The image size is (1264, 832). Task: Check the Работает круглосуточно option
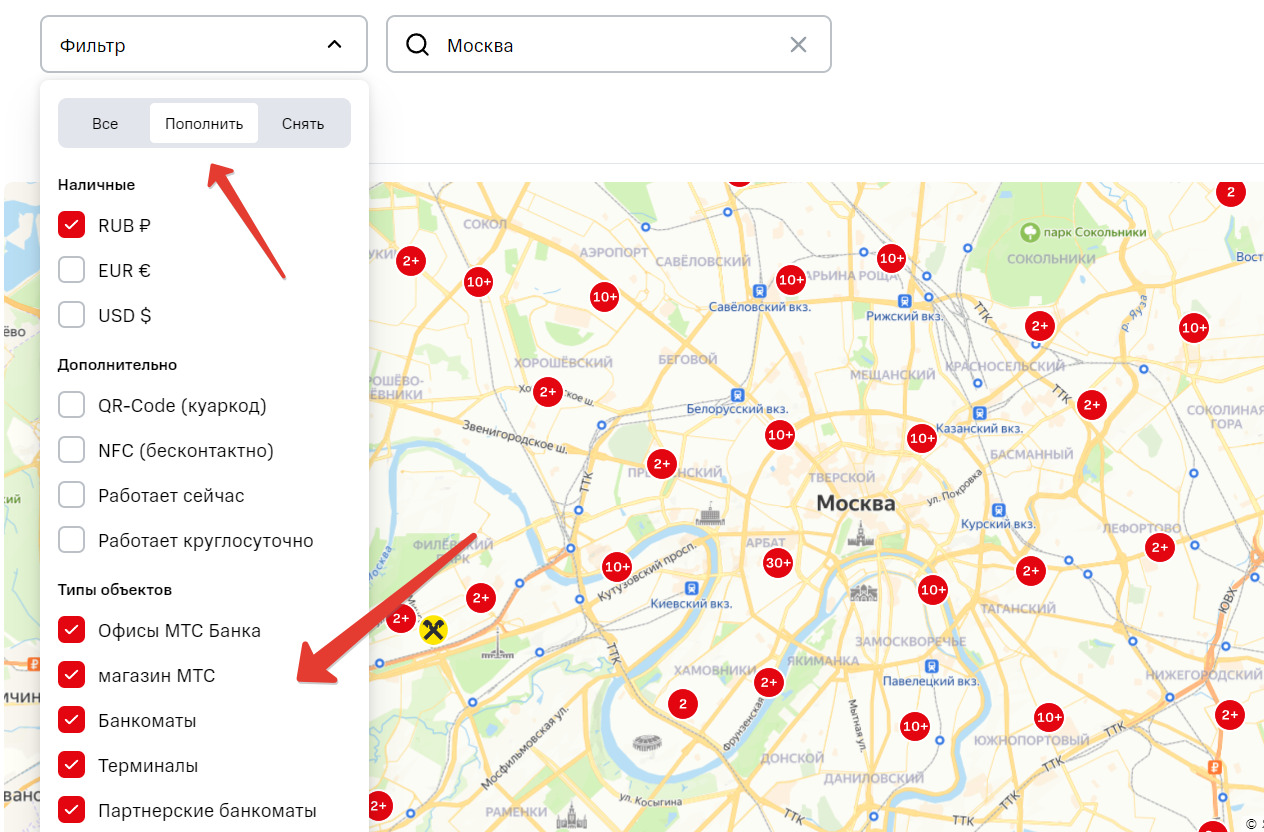click(71, 541)
